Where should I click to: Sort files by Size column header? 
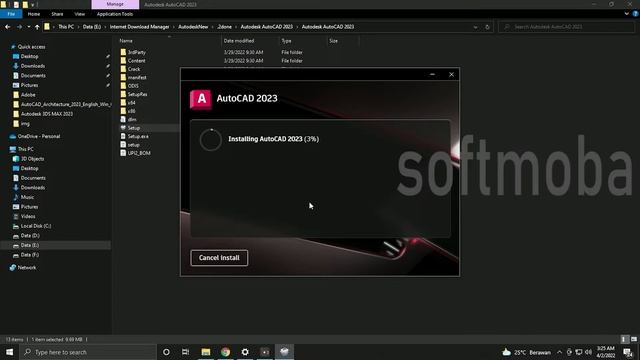(x=333, y=41)
